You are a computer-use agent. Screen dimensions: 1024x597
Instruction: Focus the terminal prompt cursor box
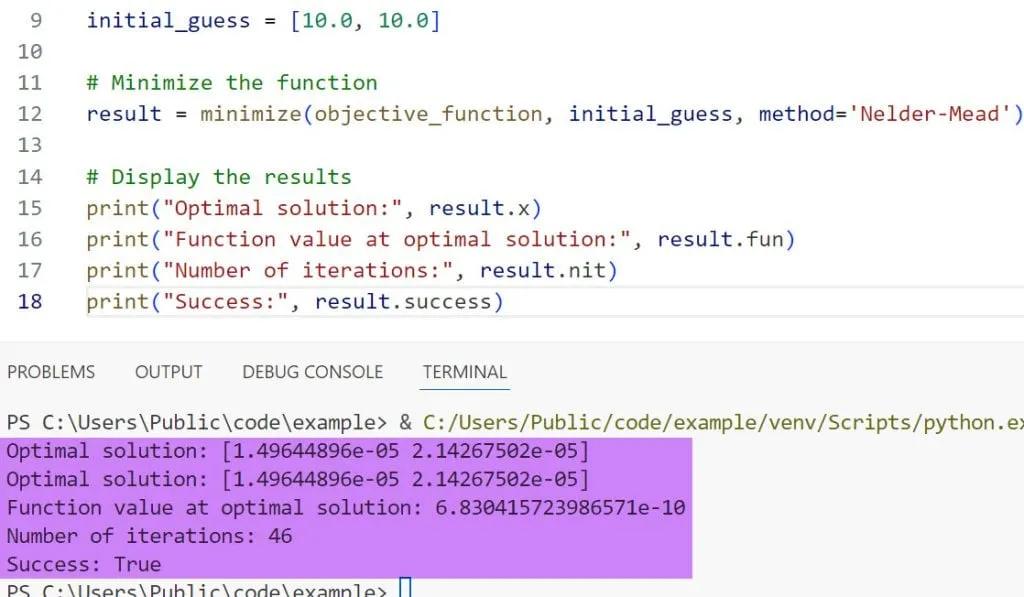[x=405, y=589]
